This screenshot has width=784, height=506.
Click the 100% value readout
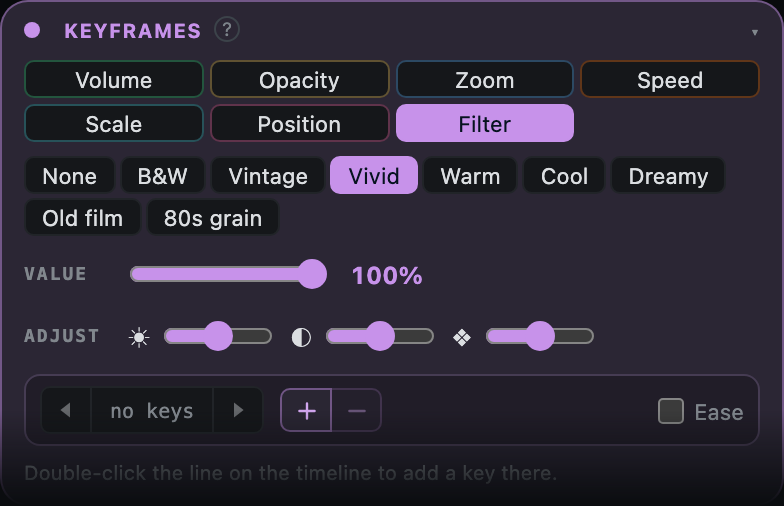pyautogui.click(x=387, y=275)
